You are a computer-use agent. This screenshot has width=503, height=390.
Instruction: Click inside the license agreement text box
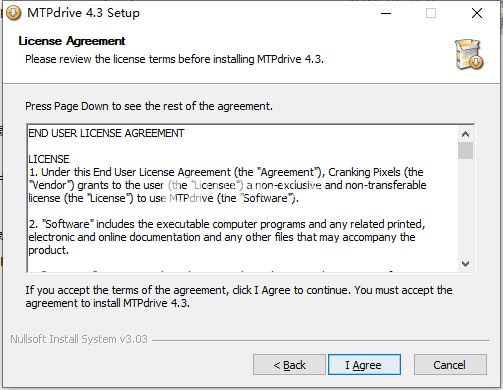pos(243,198)
